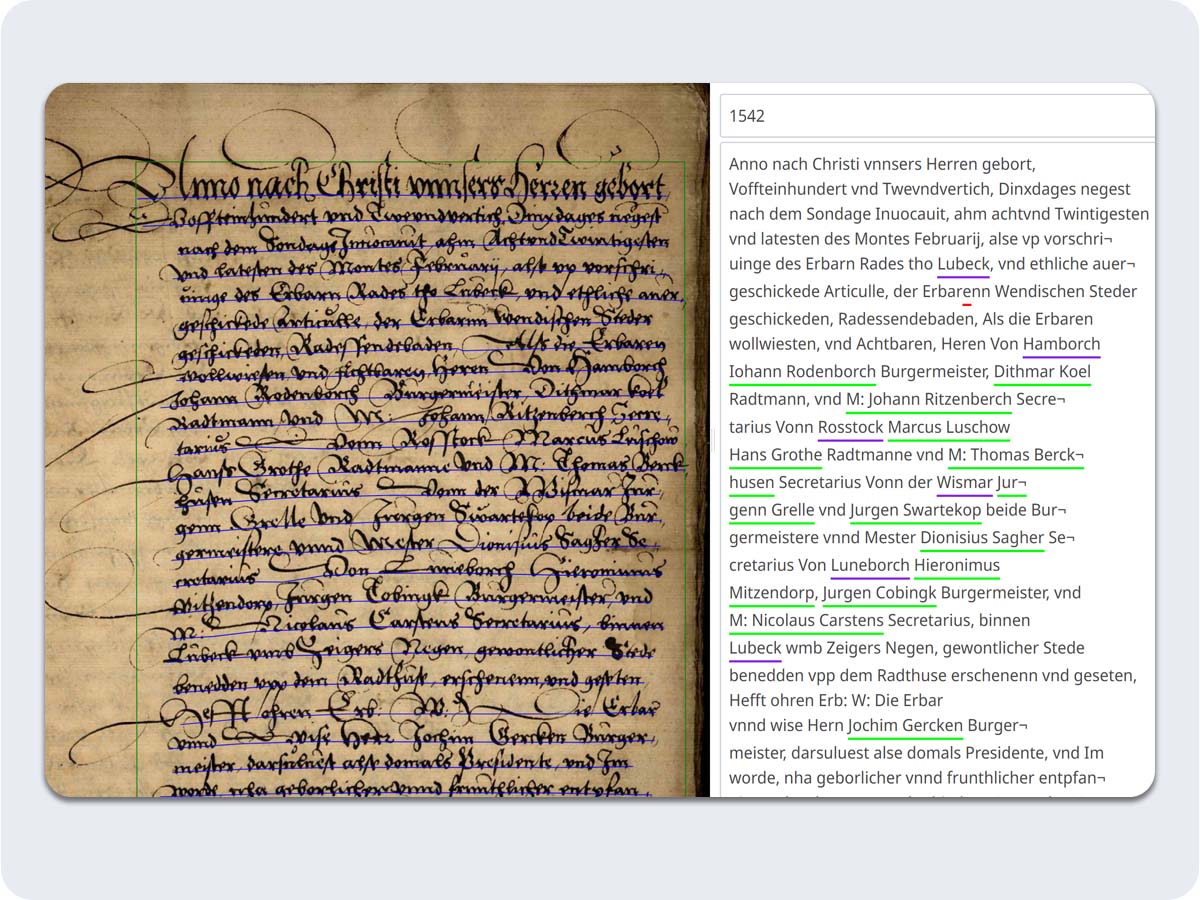The image size is (1200, 900).
Task: Select the place tag "Wismar"
Action: tap(964, 483)
